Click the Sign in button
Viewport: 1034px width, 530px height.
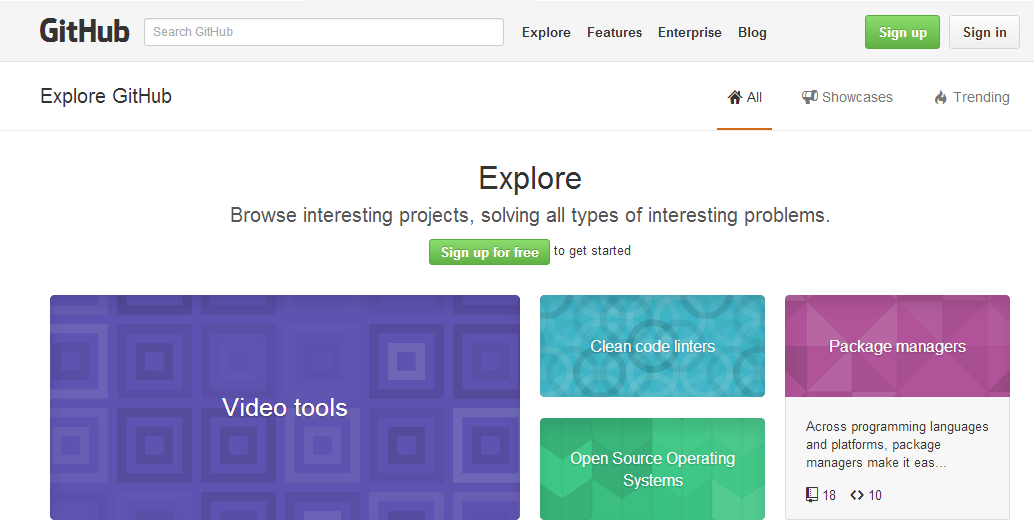click(x=985, y=32)
